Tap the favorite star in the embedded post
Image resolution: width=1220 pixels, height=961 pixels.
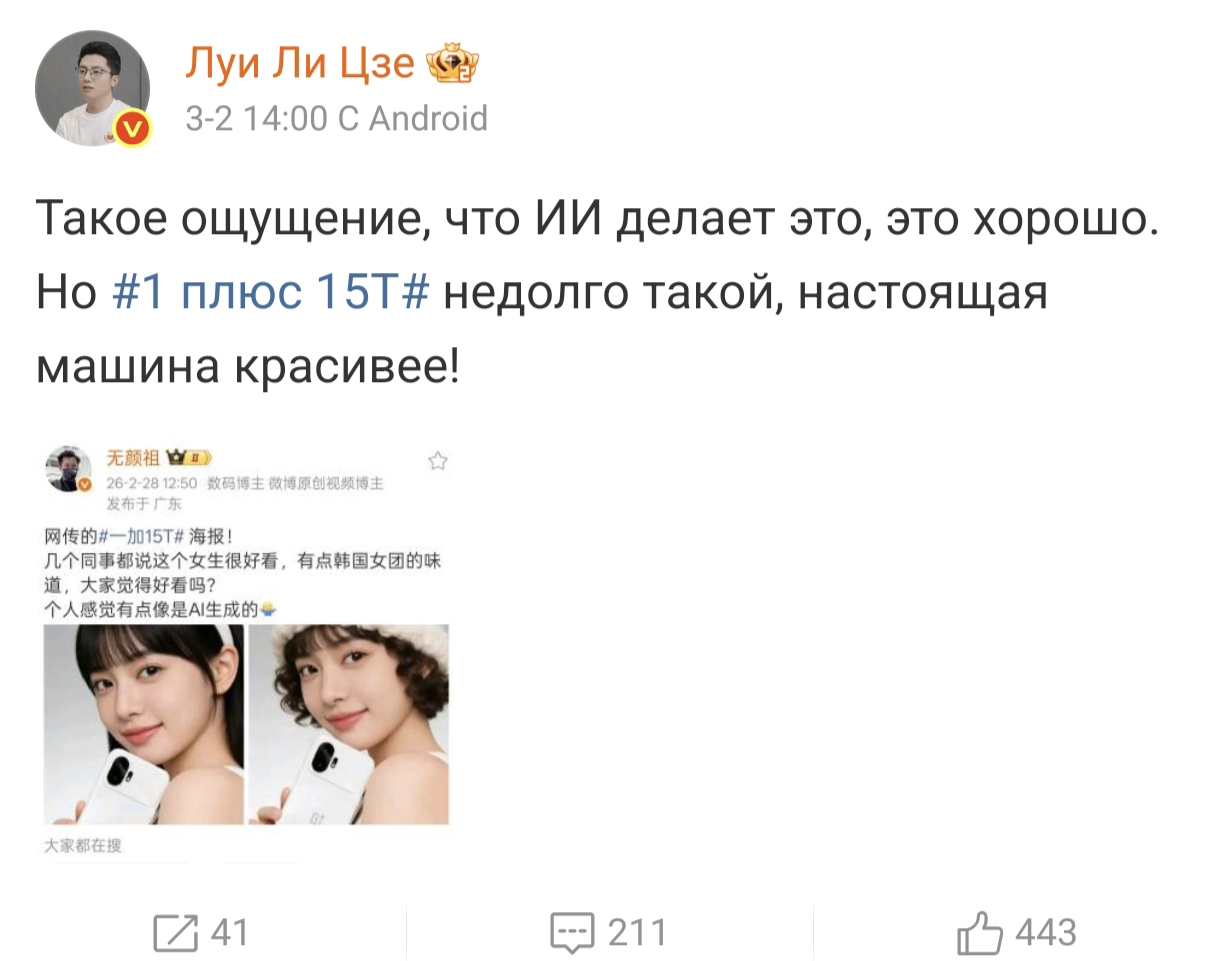(x=437, y=461)
